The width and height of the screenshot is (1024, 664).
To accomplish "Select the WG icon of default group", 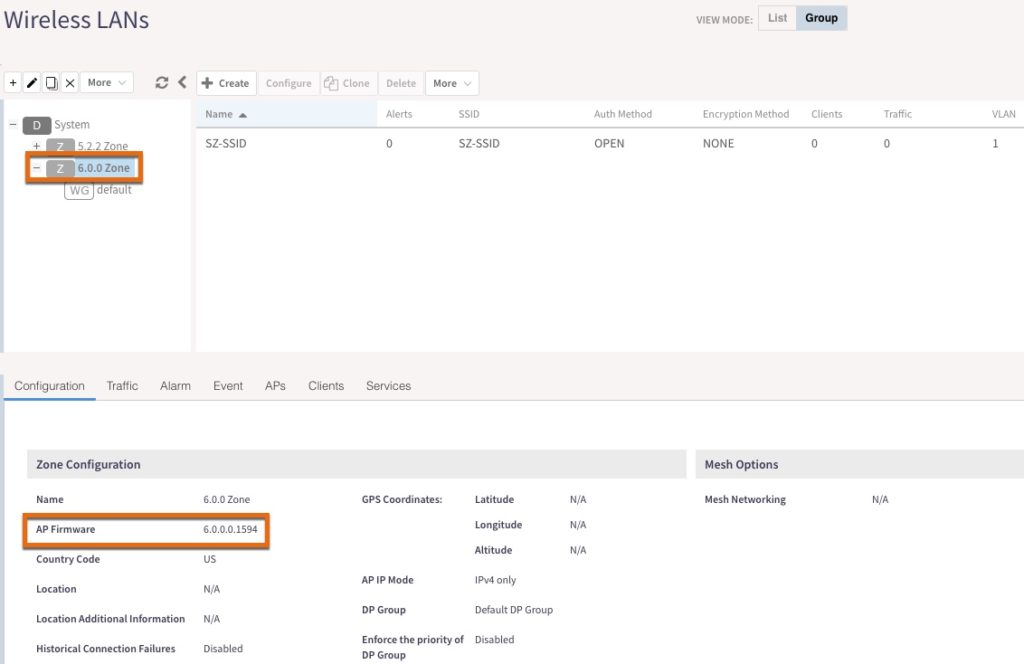I will (x=79, y=190).
